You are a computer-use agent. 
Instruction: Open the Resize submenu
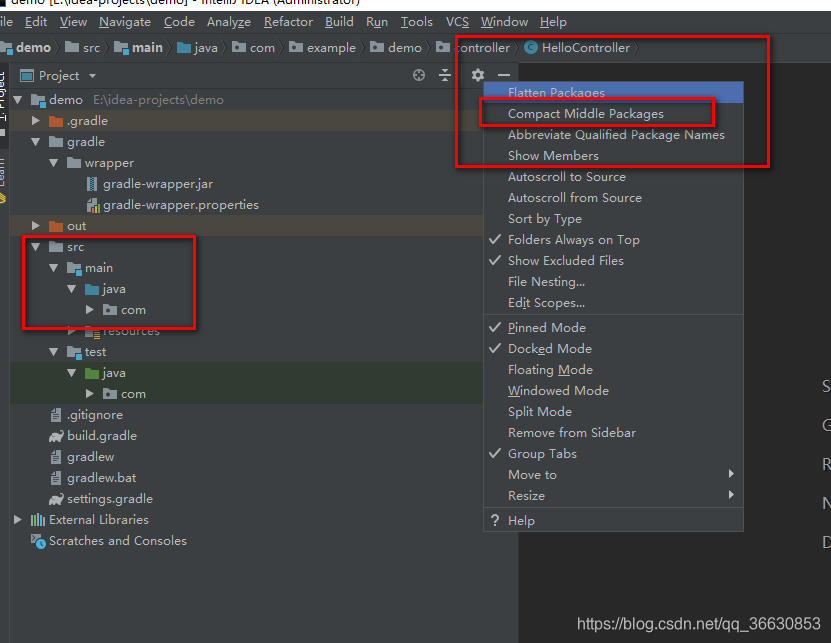coord(614,496)
